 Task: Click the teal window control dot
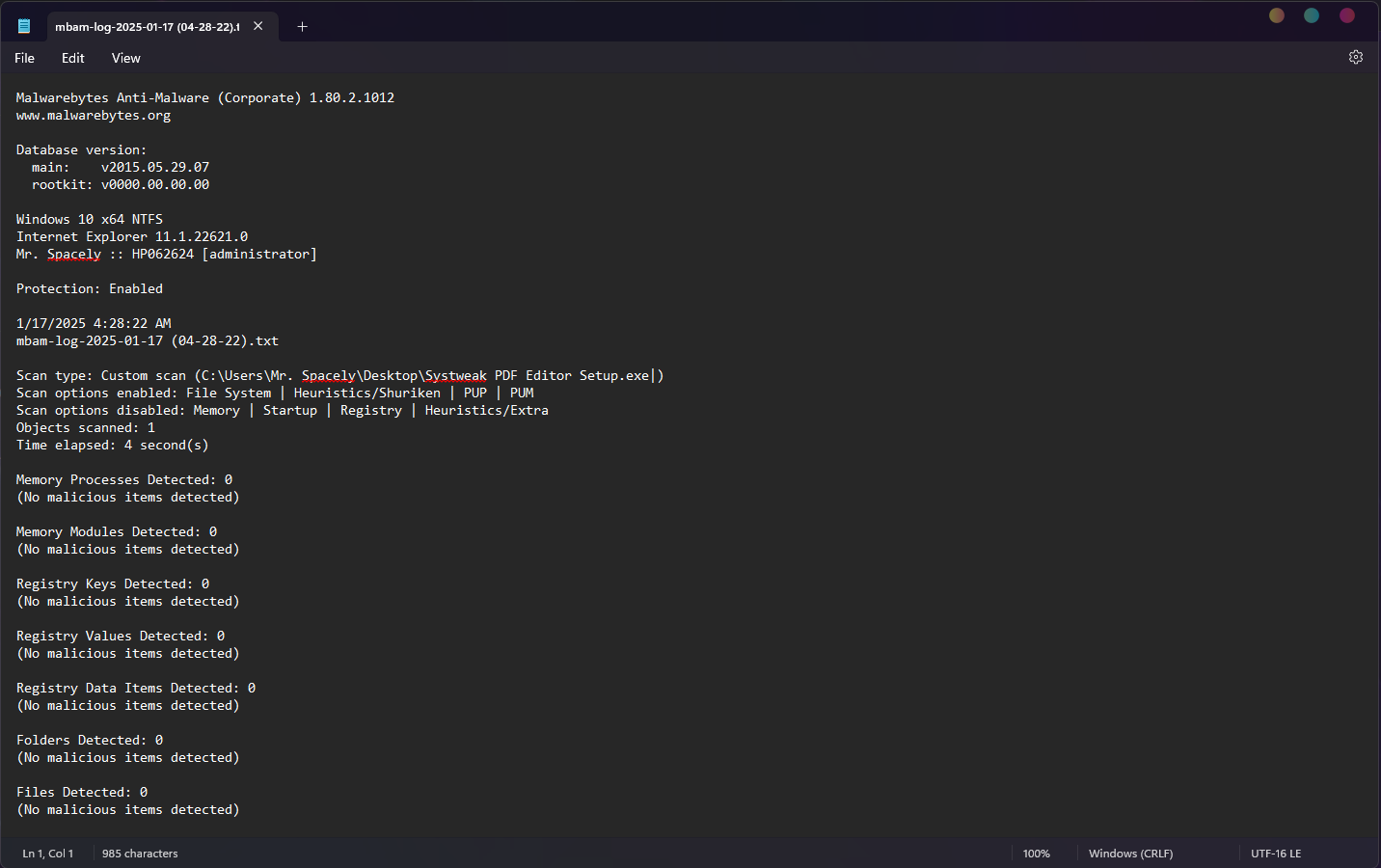tap(1312, 15)
